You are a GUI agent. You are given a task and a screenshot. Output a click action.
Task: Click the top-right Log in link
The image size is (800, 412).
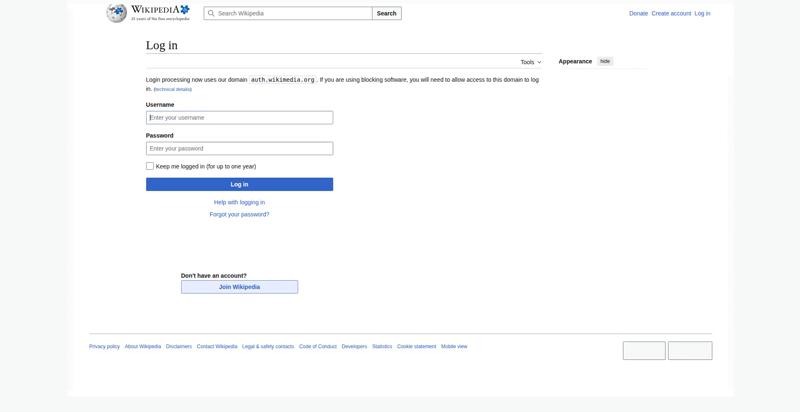702,14
